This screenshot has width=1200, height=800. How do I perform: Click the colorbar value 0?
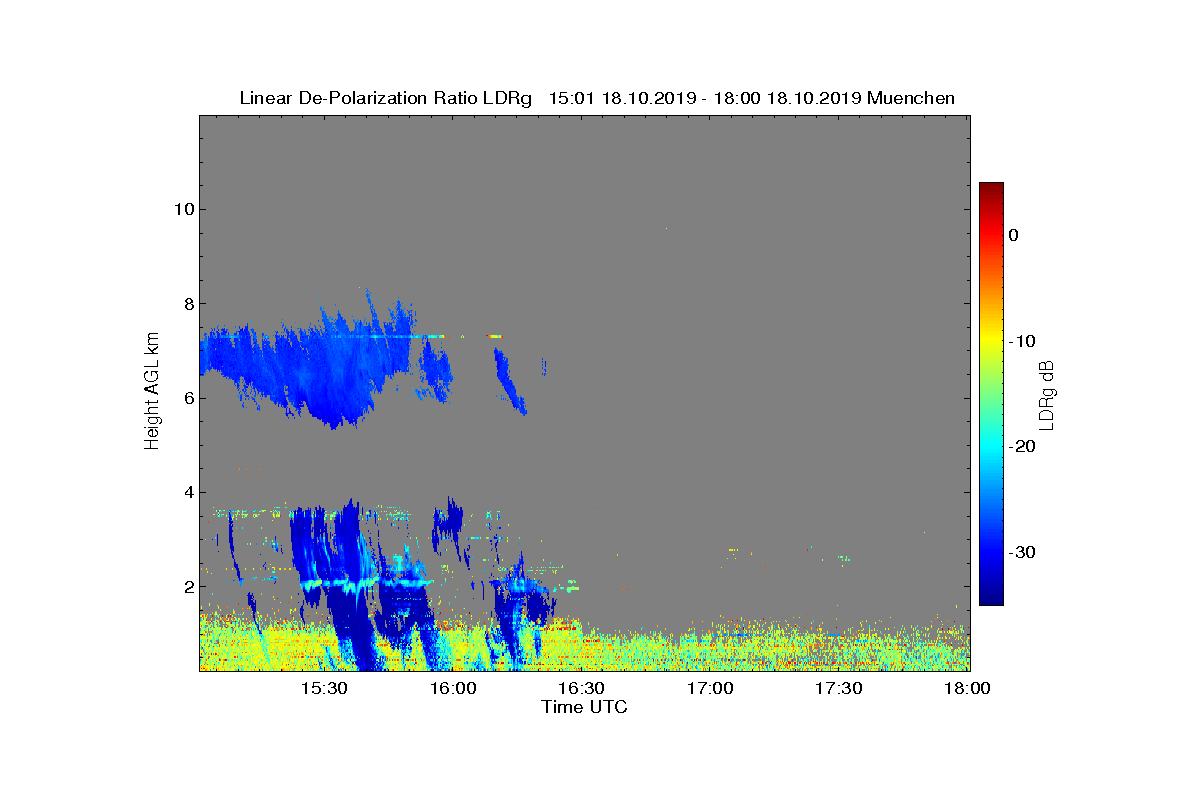(1013, 235)
